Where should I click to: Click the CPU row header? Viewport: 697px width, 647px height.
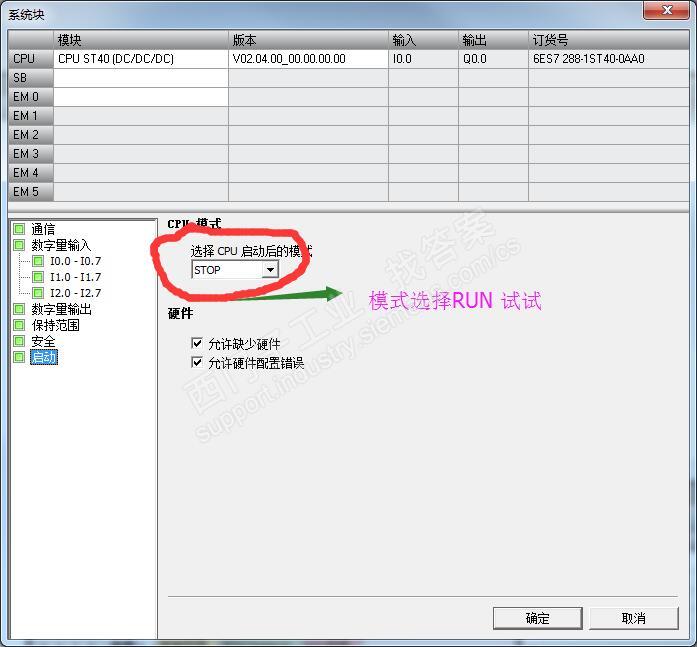[x=31, y=59]
